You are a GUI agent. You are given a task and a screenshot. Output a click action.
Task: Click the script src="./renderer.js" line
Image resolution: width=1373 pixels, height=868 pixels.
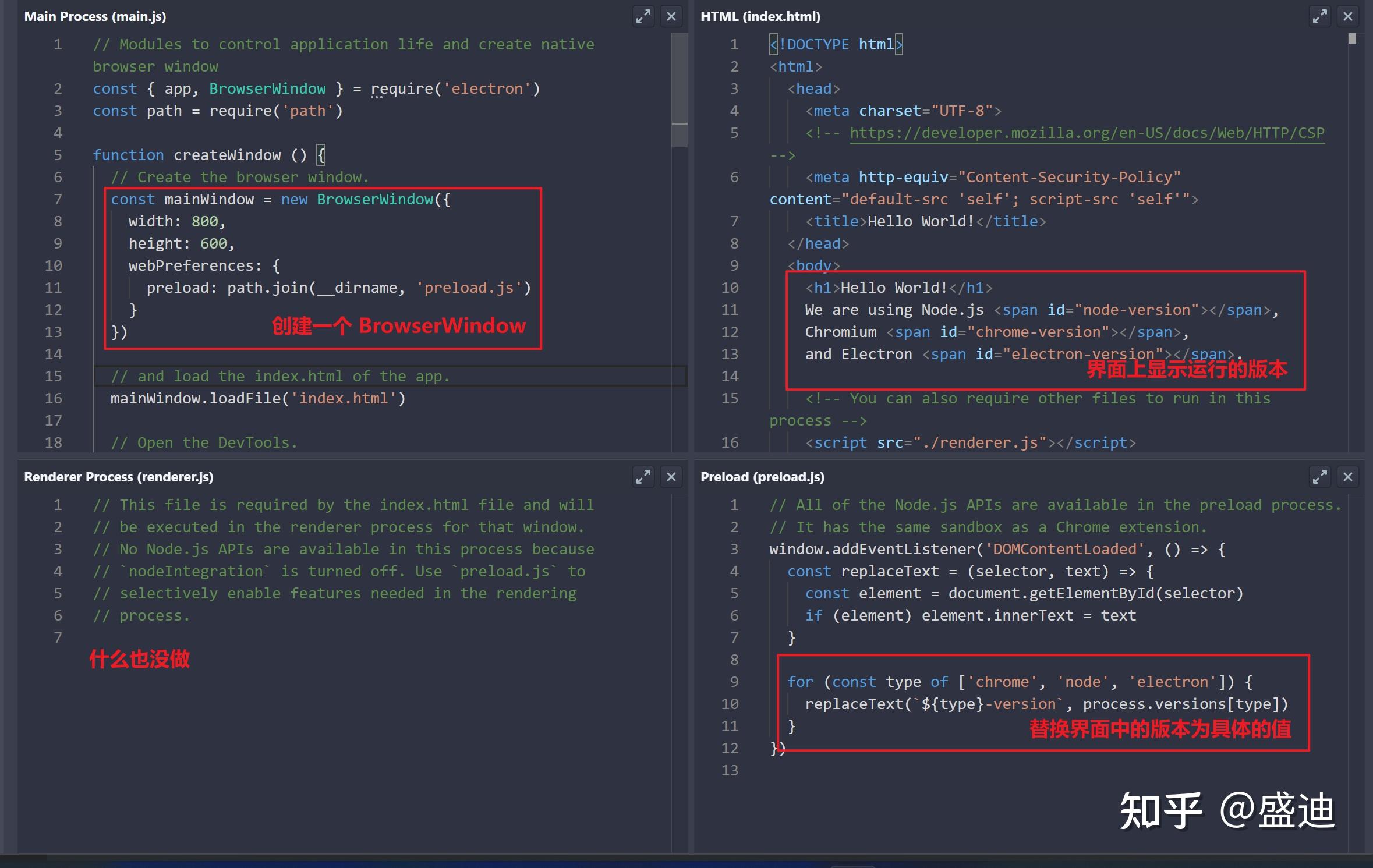point(971,442)
